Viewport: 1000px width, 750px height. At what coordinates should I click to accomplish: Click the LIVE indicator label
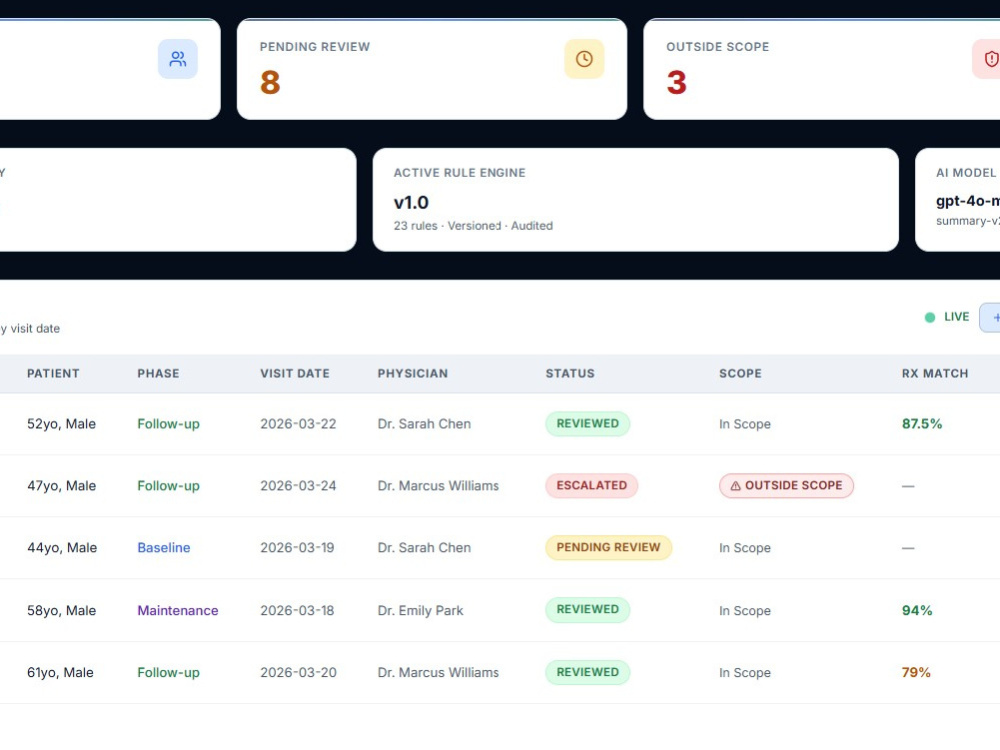(x=957, y=317)
